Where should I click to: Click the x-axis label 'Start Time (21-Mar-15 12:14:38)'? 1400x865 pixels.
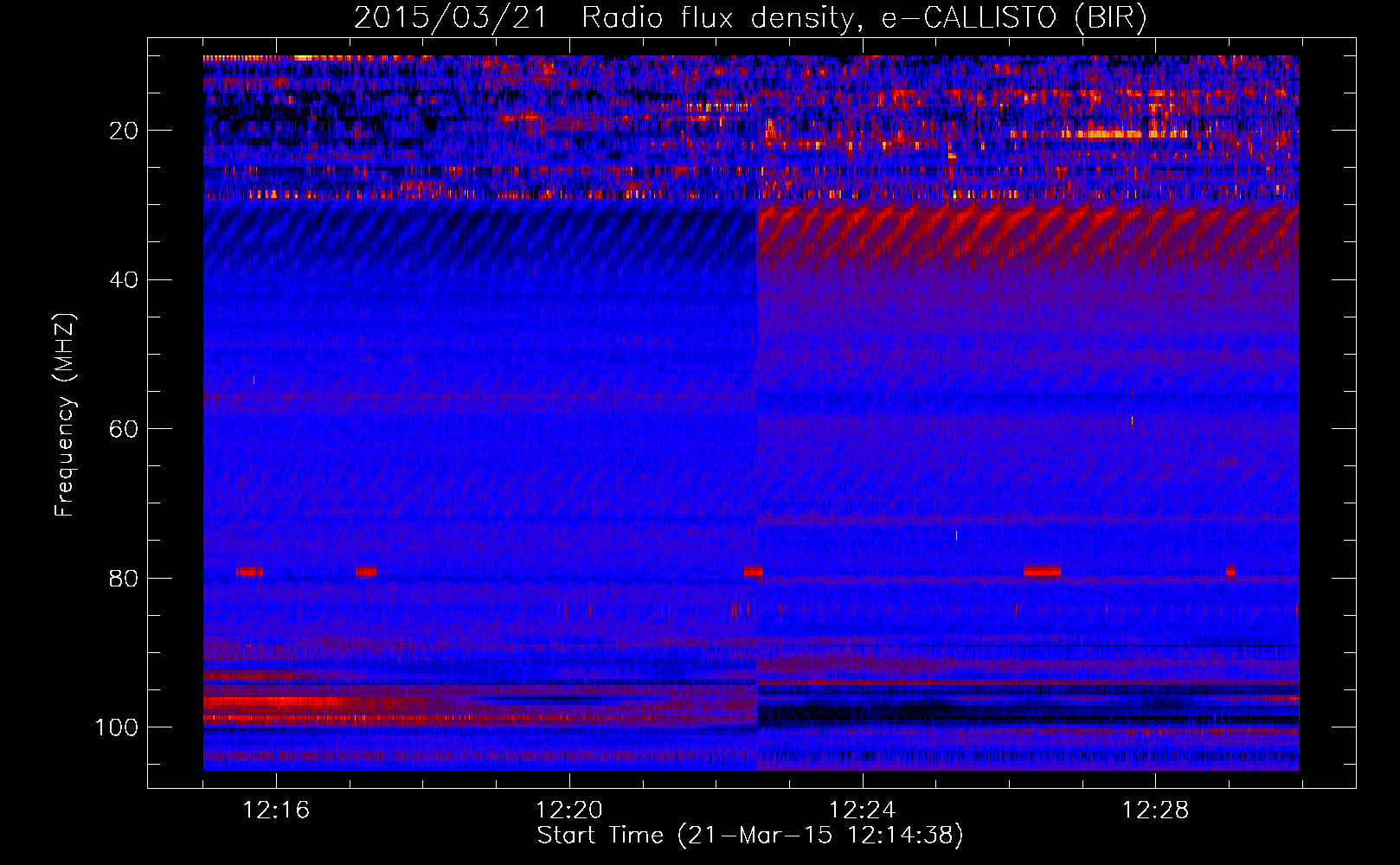pos(750,836)
